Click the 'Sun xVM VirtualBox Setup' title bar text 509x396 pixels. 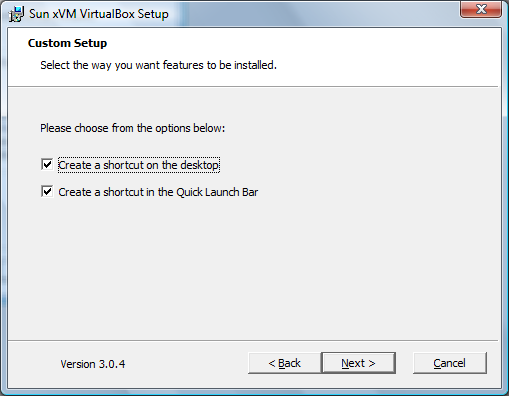click(99, 14)
